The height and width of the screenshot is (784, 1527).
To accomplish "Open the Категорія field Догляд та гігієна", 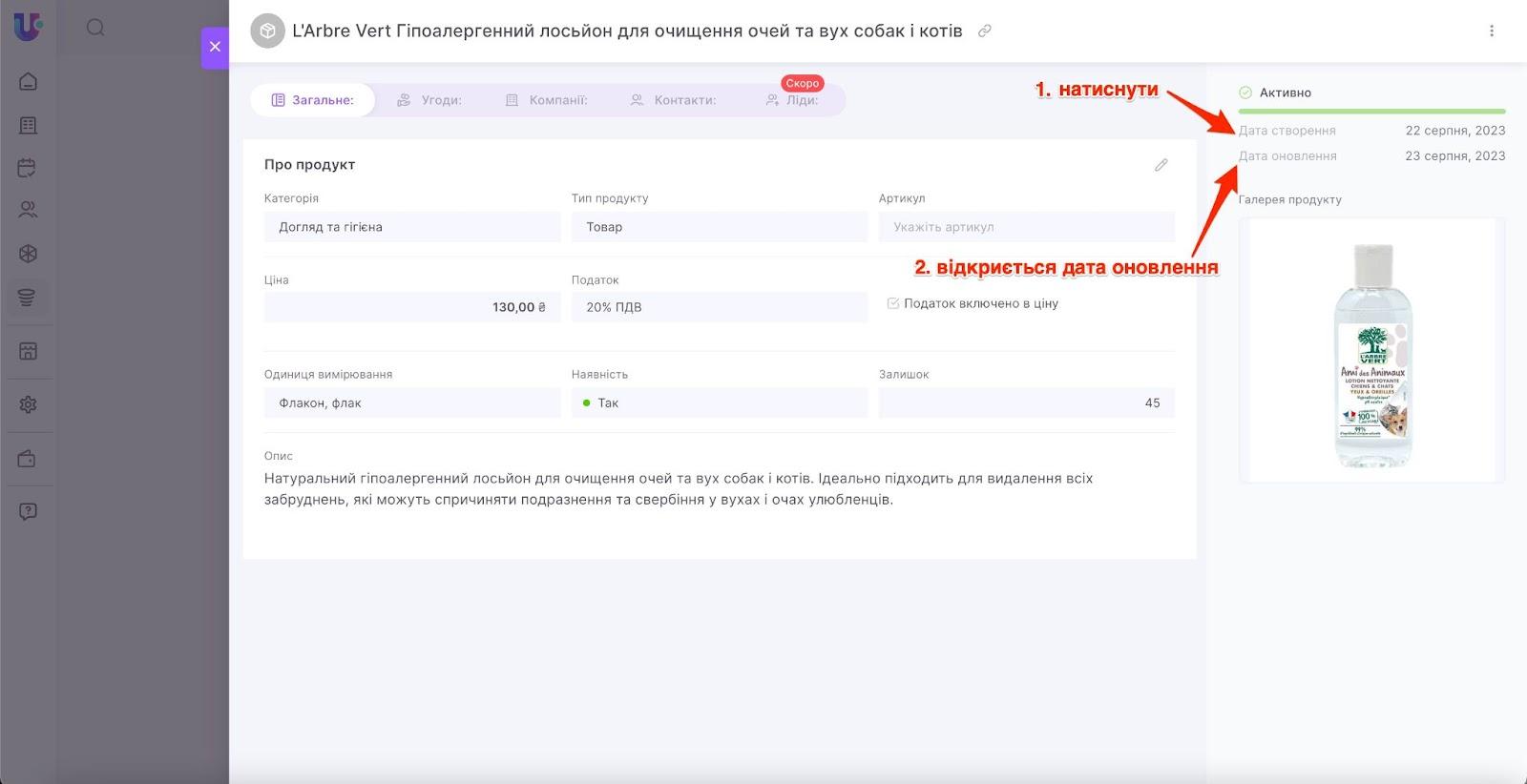I will [412, 227].
